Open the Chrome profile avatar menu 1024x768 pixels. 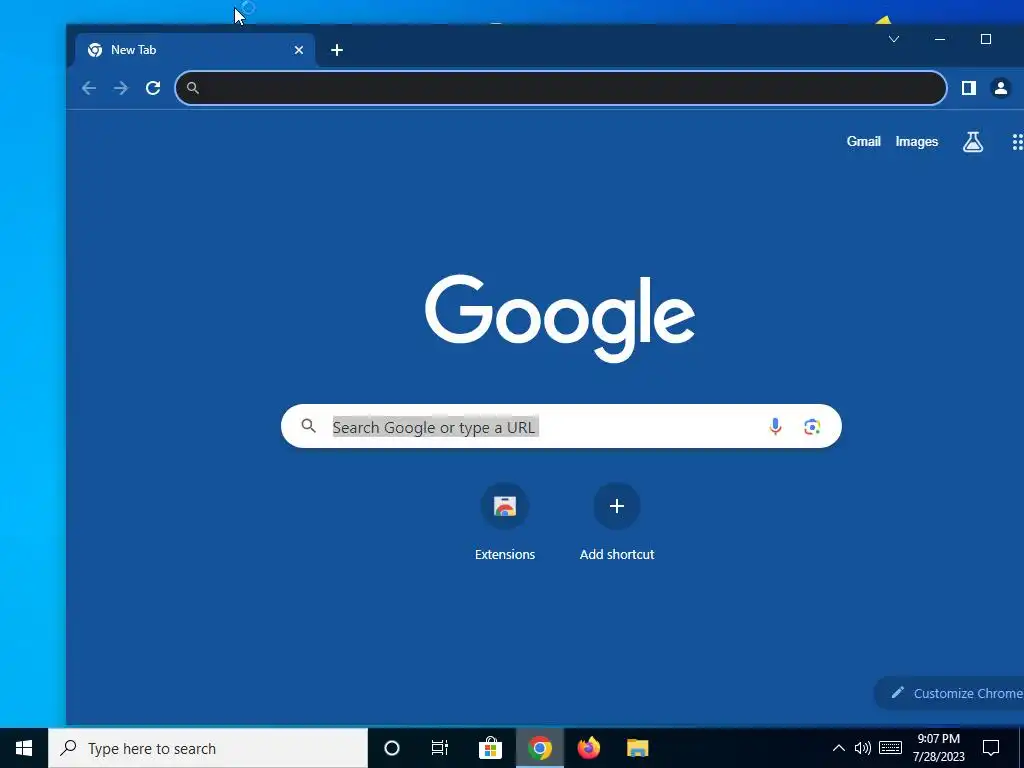pyautogui.click(x=1000, y=88)
